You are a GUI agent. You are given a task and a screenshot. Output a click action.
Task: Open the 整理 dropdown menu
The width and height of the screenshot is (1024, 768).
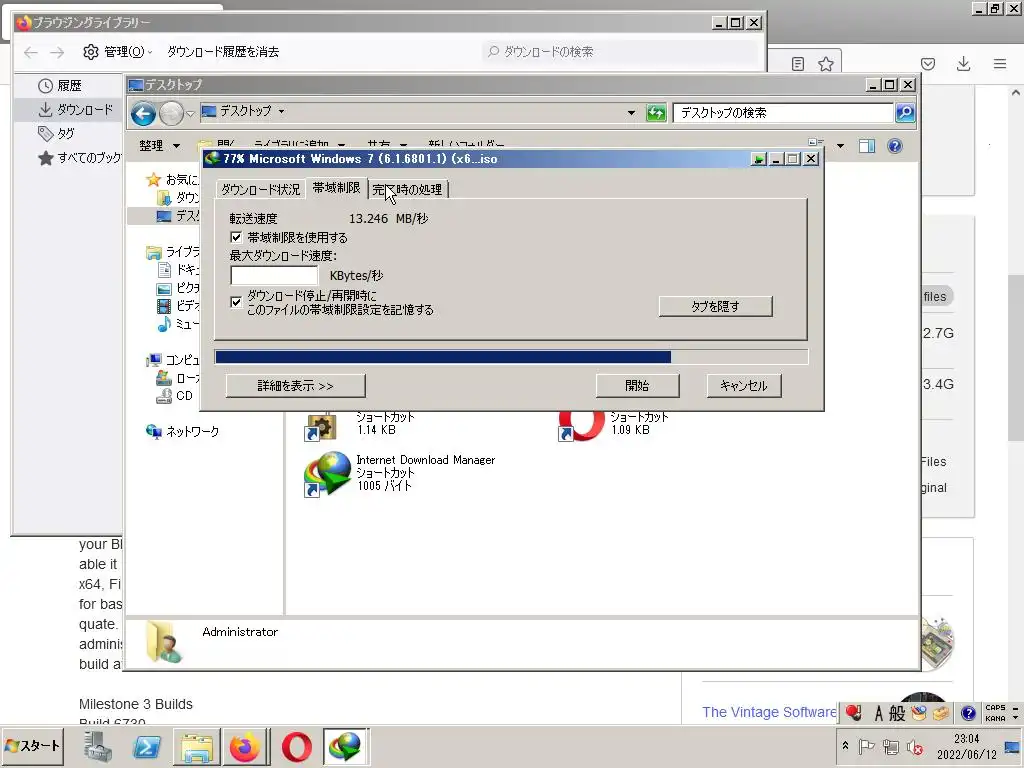(159, 146)
